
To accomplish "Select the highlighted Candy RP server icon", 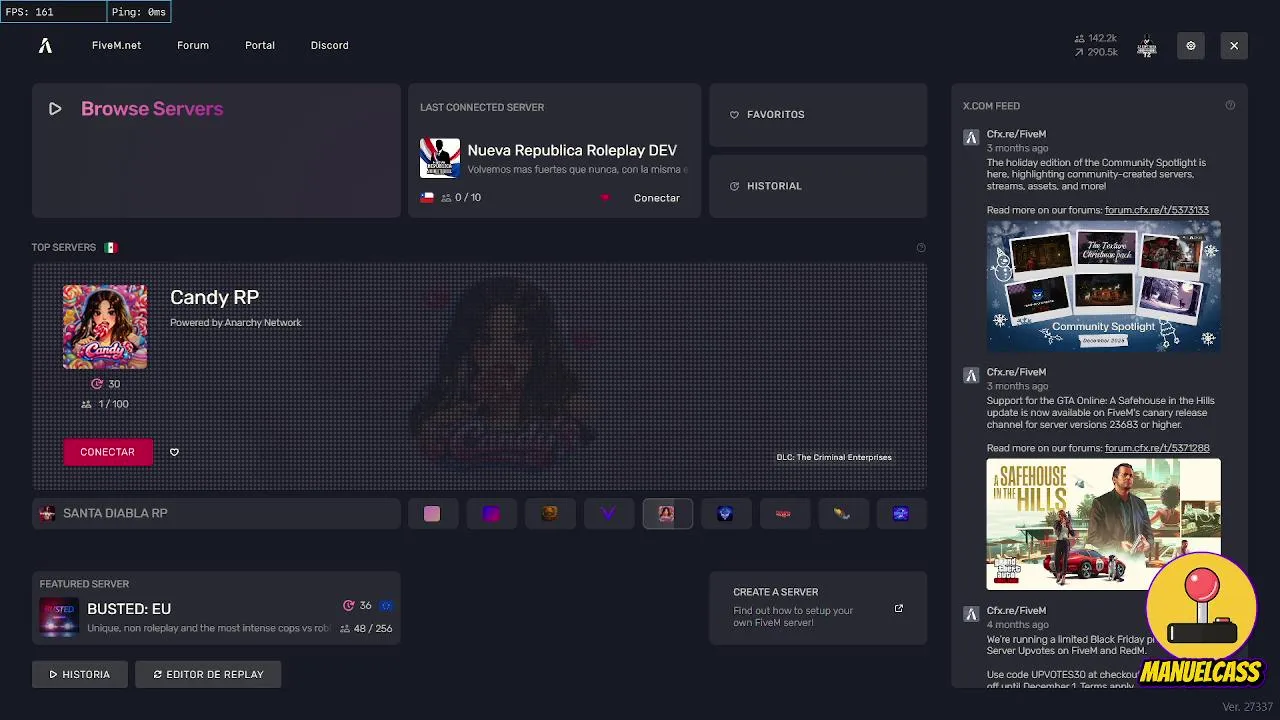I will point(667,513).
